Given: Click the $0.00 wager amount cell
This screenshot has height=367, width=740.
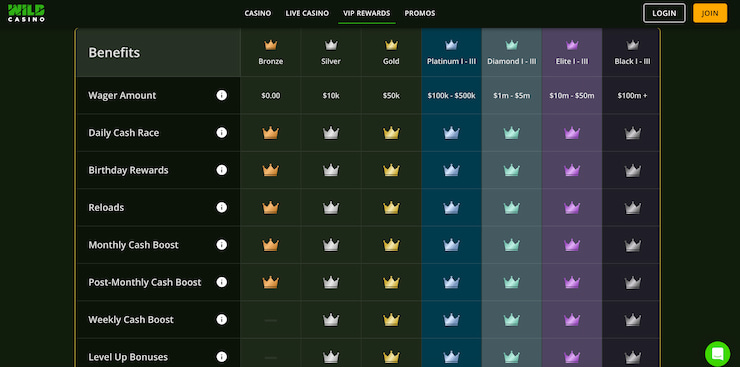Looking at the screenshot, I should (270, 95).
